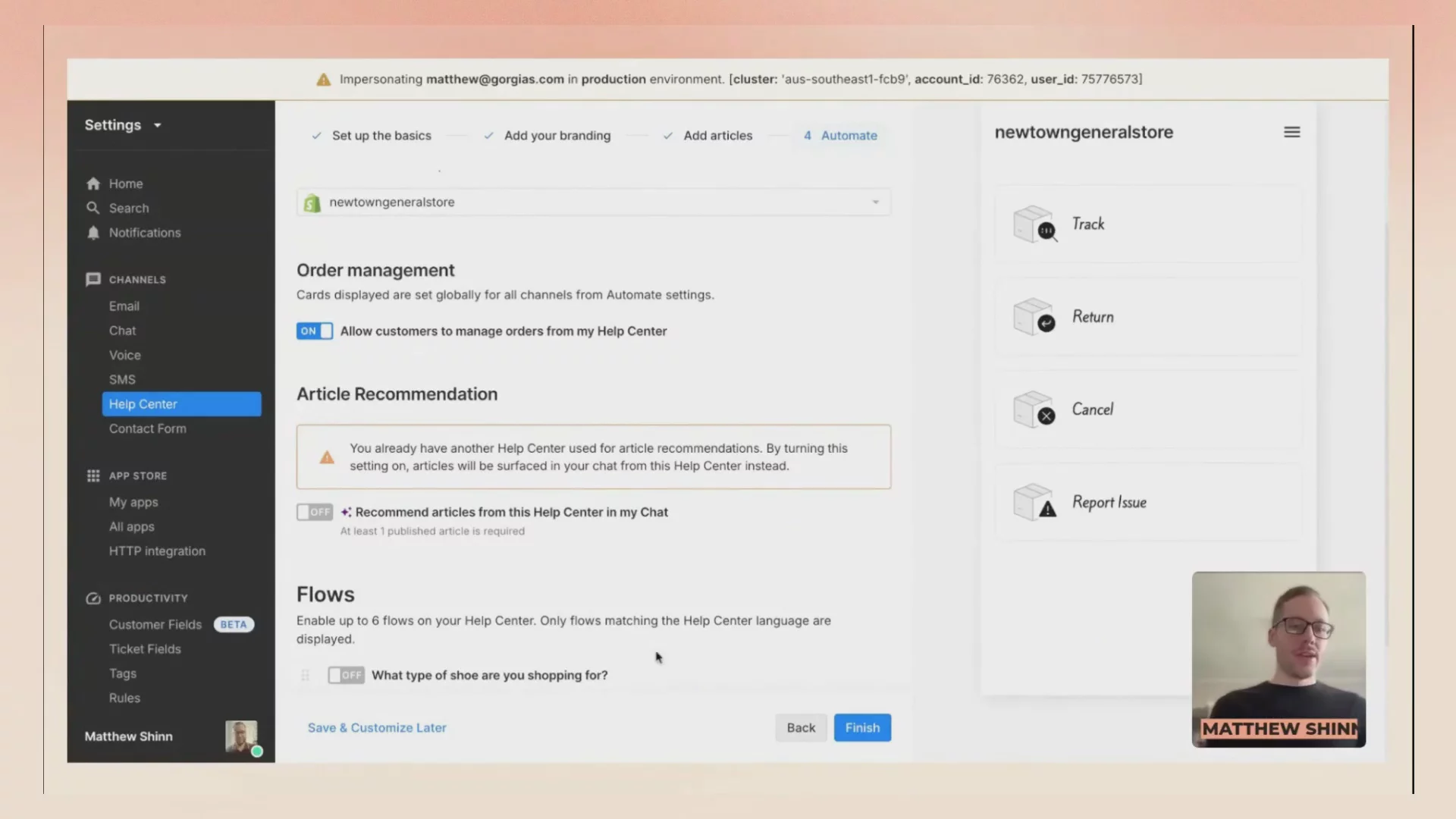This screenshot has width=1456, height=819.
Task: Open SMS channel settings
Action: click(122, 380)
